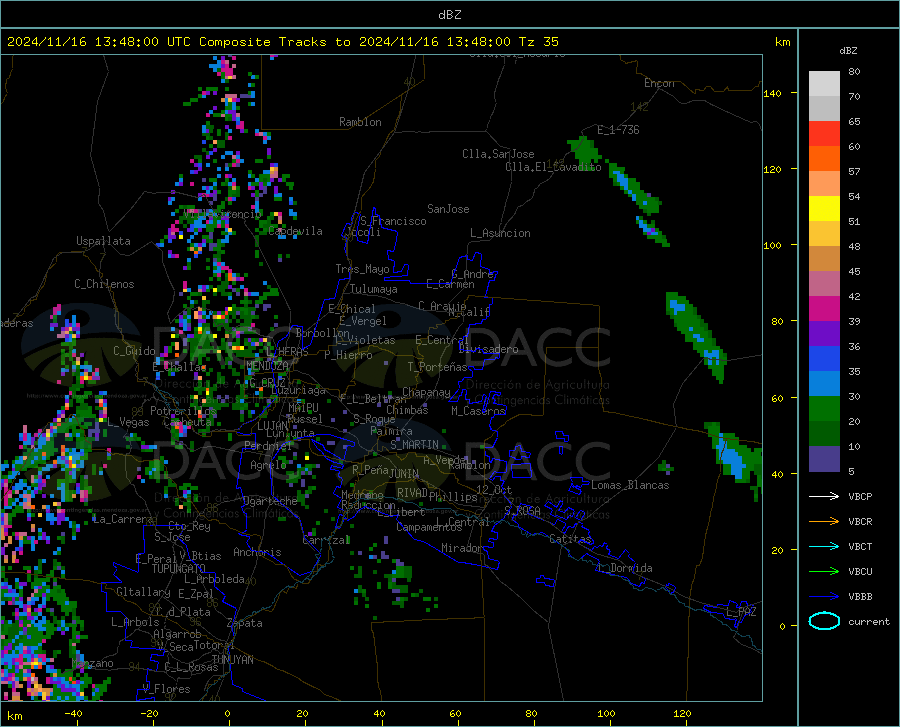Image resolution: width=900 pixels, height=727 pixels.
Task: Pick the light gray 80 dBZ swatch
Action: pyautogui.click(x=824, y=83)
